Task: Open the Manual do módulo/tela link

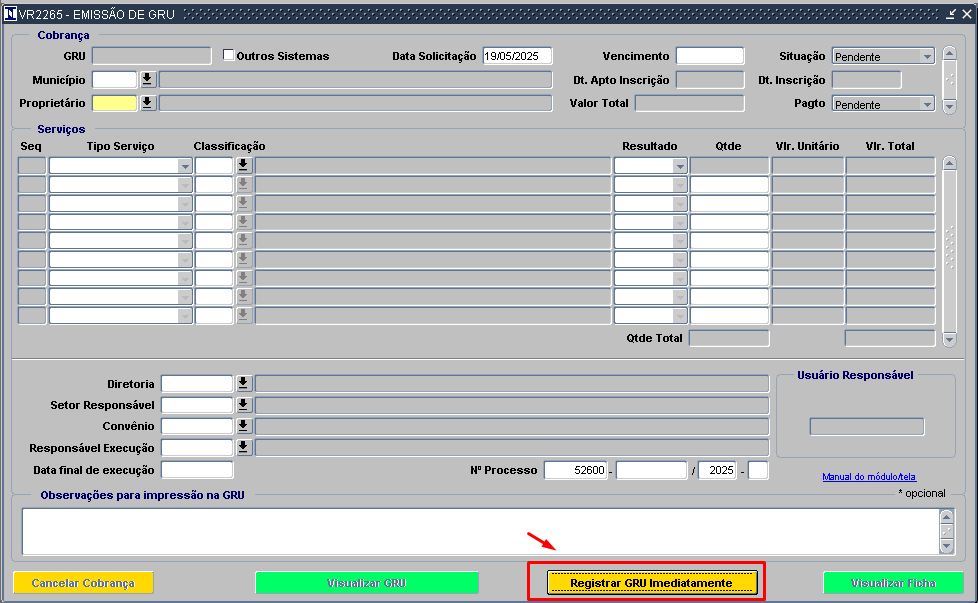Action: pyautogui.click(x=869, y=477)
